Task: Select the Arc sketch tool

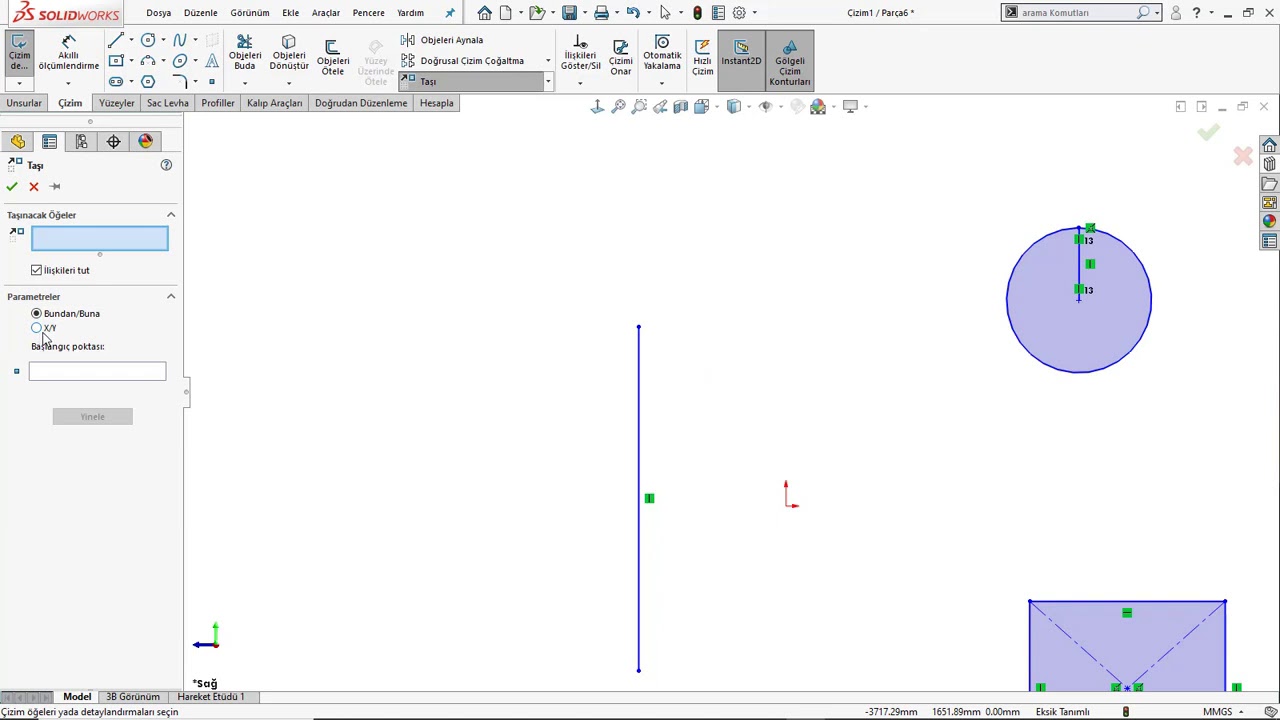Action: pyautogui.click(x=148, y=61)
